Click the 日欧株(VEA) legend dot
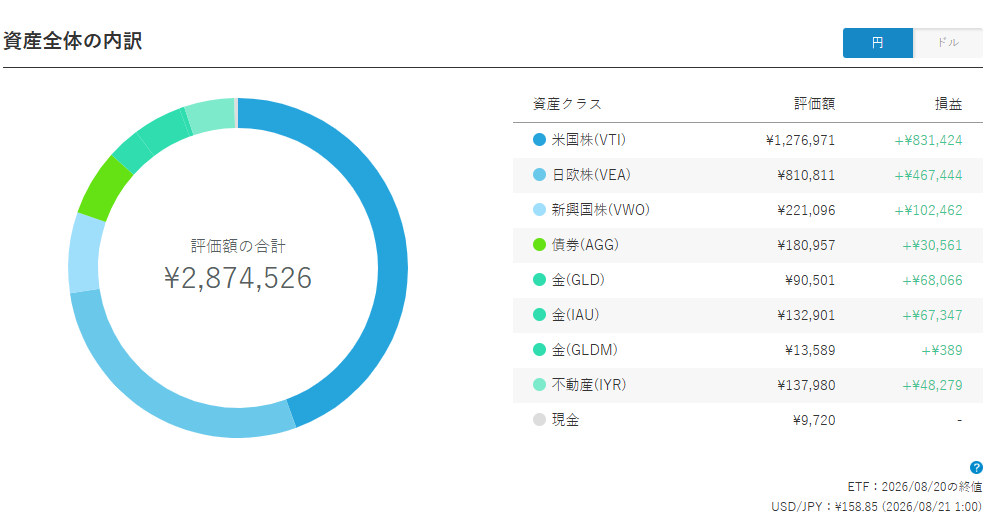Screen dimensions: 1000x528 (540, 175)
